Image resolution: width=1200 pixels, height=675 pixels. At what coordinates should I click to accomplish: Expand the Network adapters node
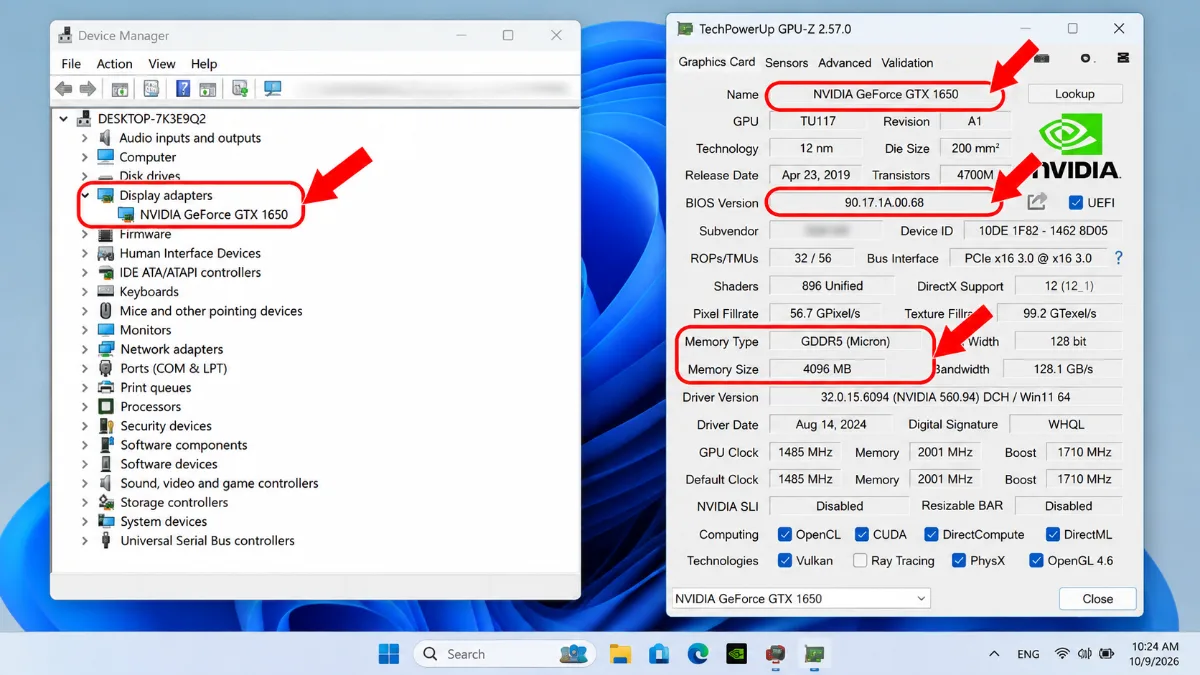click(x=85, y=349)
